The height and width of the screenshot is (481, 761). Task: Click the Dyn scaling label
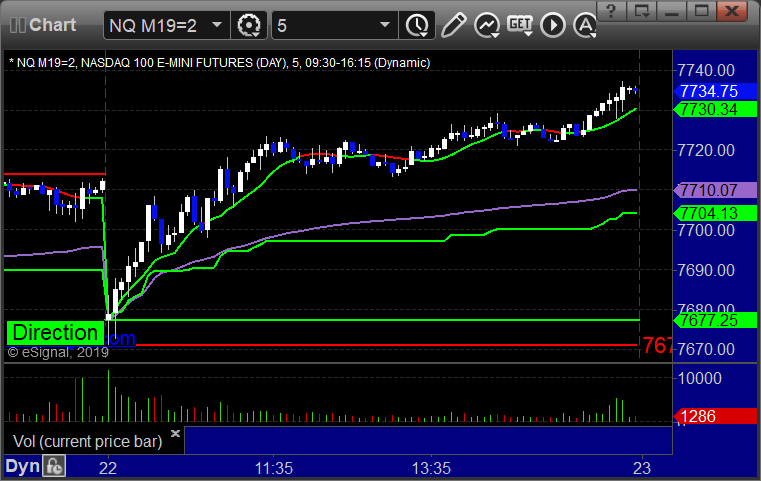pos(22,466)
